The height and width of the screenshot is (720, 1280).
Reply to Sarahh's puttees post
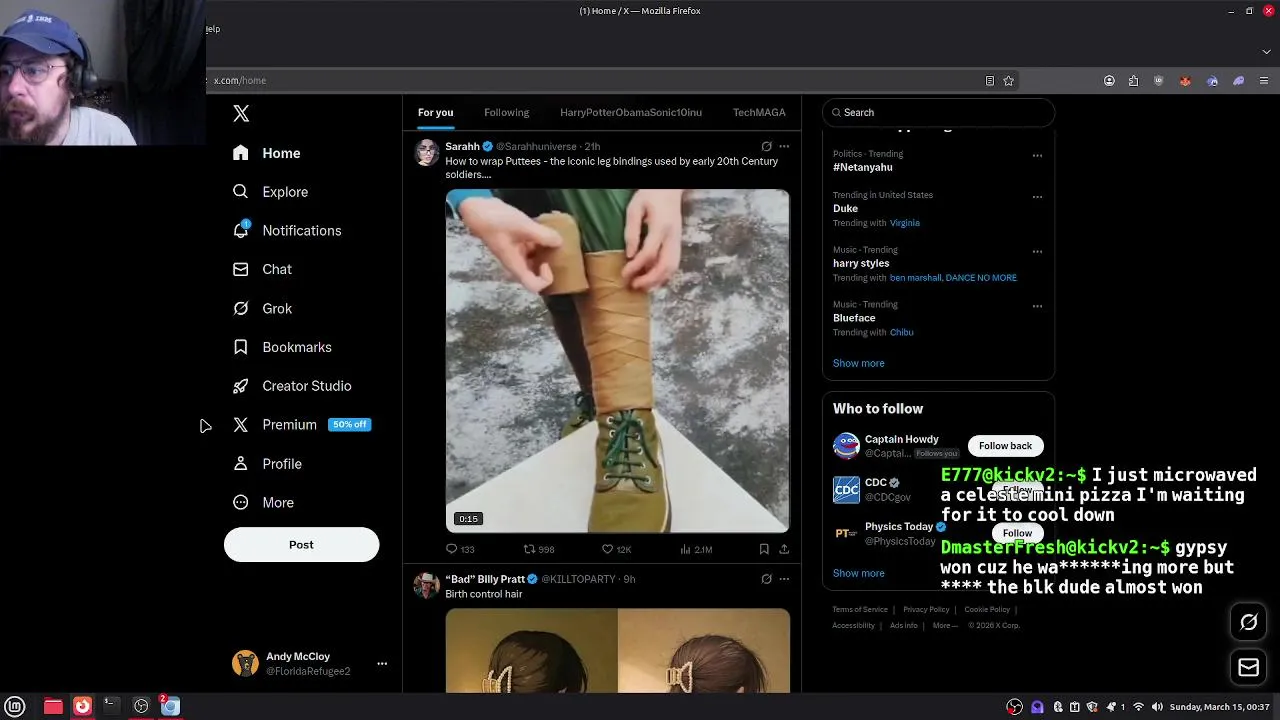460,549
